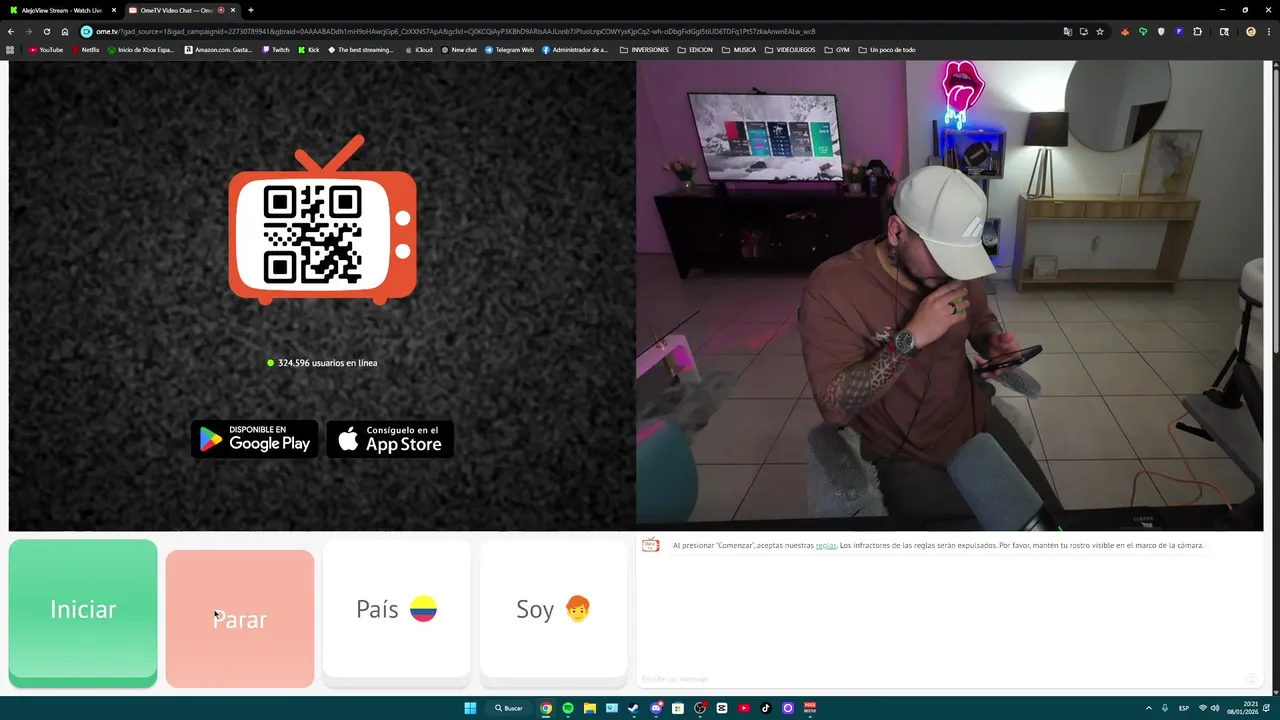
Task: Open CapCut from the taskbar
Action: coord(722,708)
